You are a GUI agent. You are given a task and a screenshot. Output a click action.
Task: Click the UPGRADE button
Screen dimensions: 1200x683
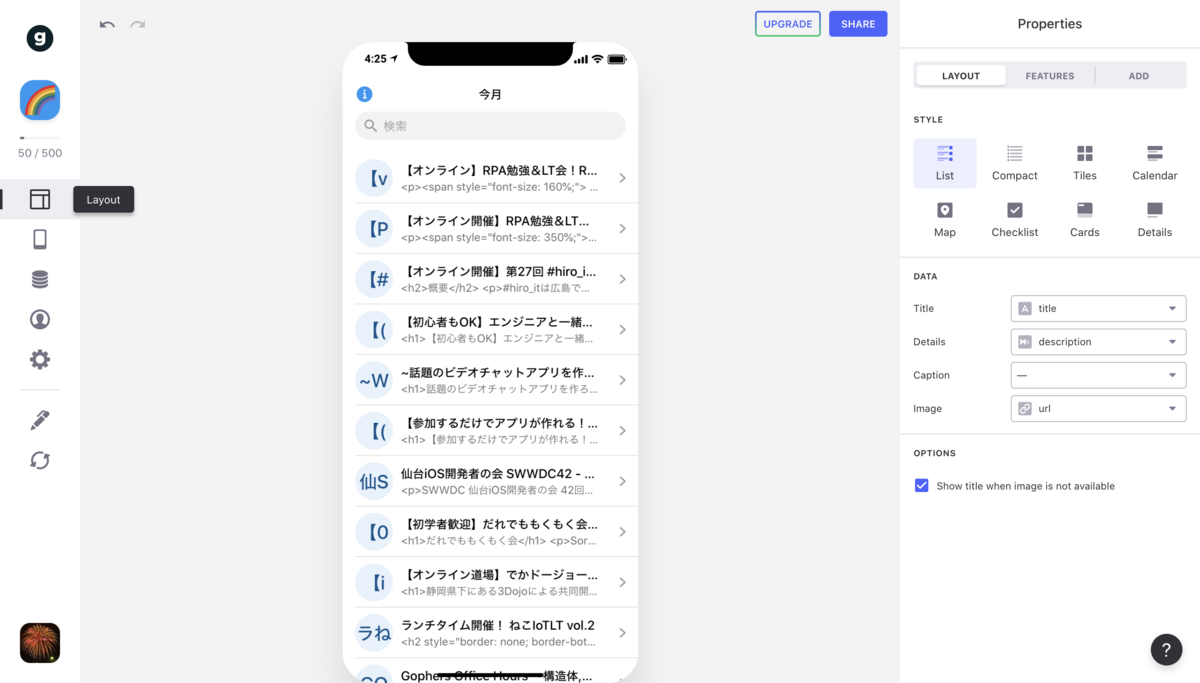tap(788, 24)
